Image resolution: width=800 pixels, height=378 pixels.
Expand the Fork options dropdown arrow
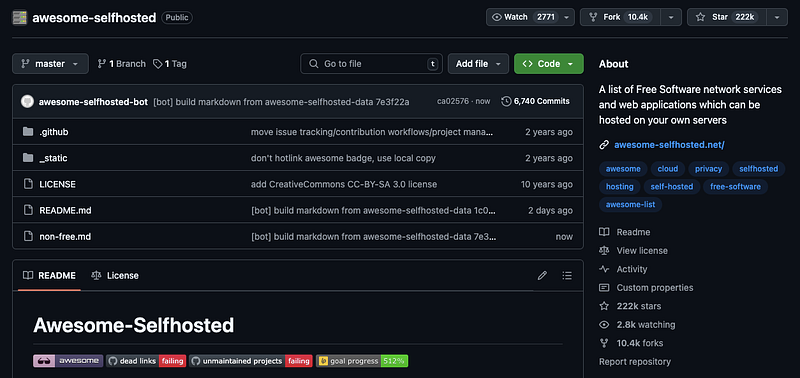(x=671, y=17)
